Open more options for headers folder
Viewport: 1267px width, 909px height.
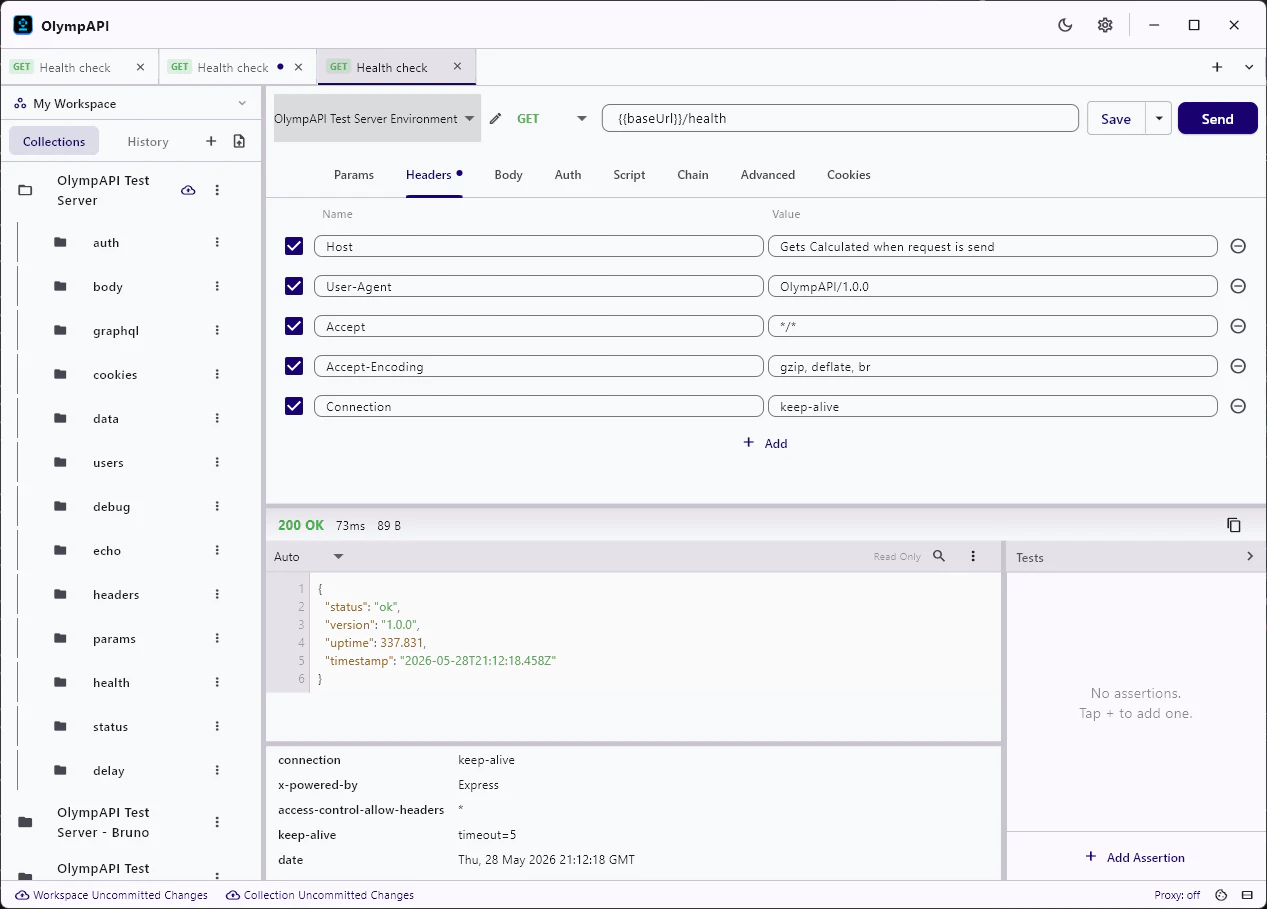click(217, 594)
